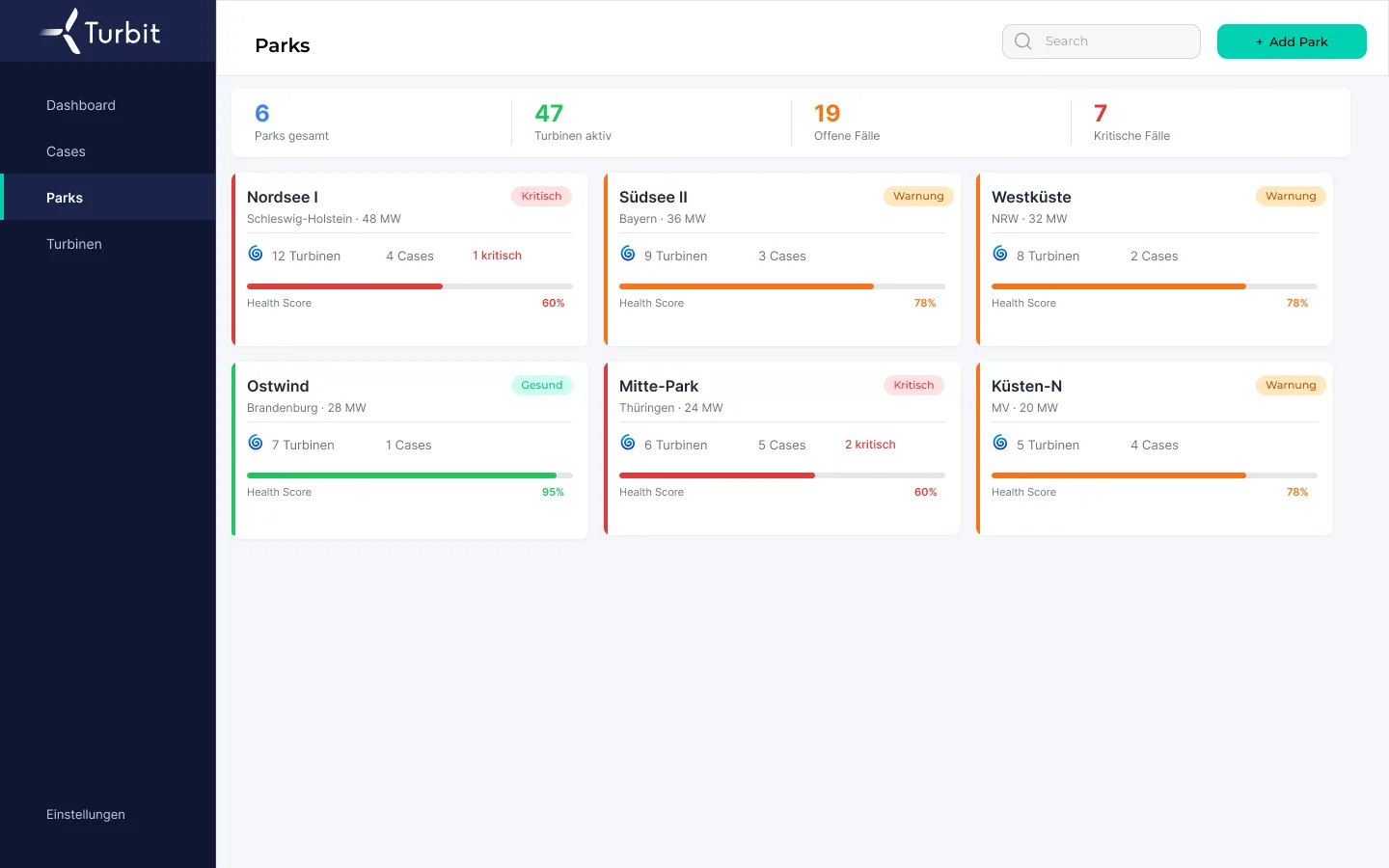The image size is (1389, 868).
Task: Click the turbine icon on Südsee II card
Action: (628, 254)
